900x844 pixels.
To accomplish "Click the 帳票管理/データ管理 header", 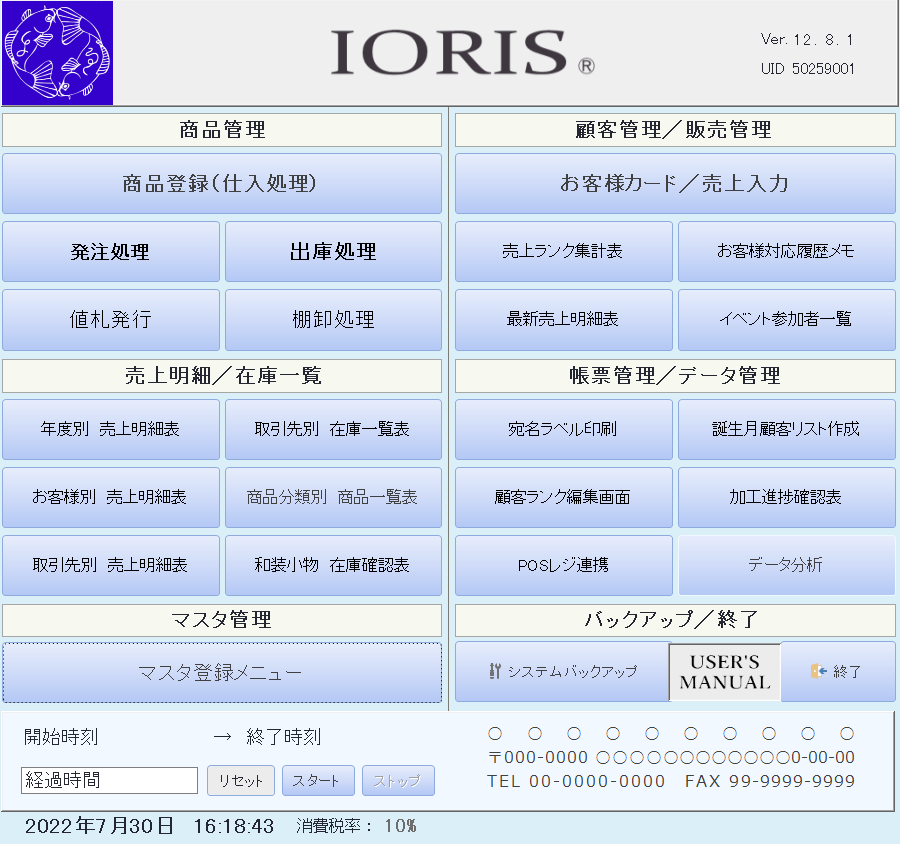I will [675, 376].
